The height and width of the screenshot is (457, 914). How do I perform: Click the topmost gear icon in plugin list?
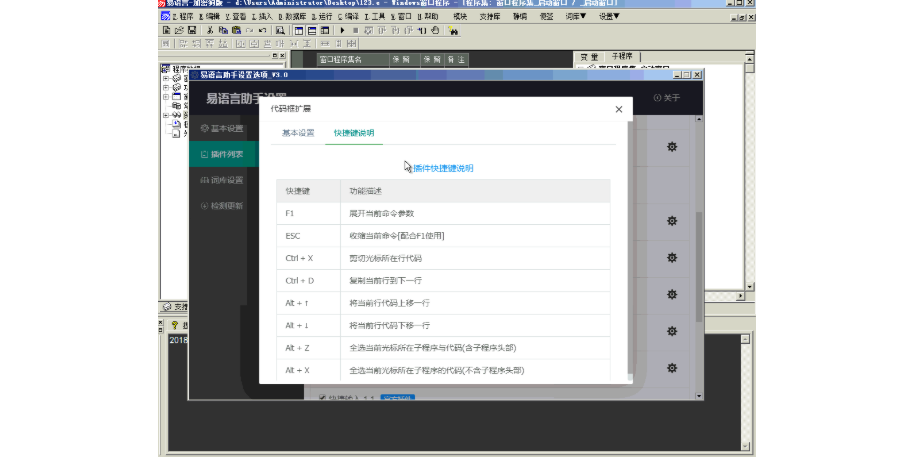(x=672, y=147)
